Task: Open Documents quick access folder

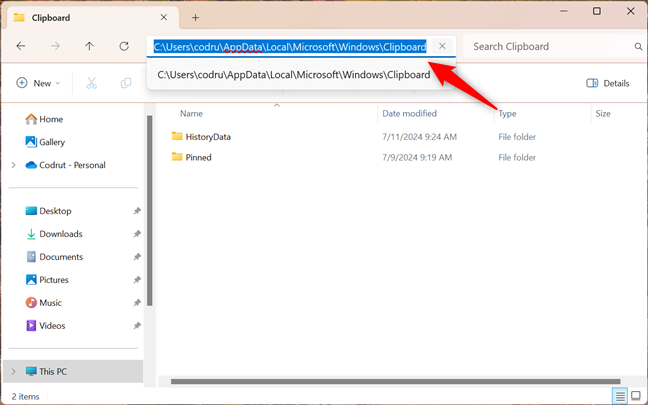Action: coord(54,257)
